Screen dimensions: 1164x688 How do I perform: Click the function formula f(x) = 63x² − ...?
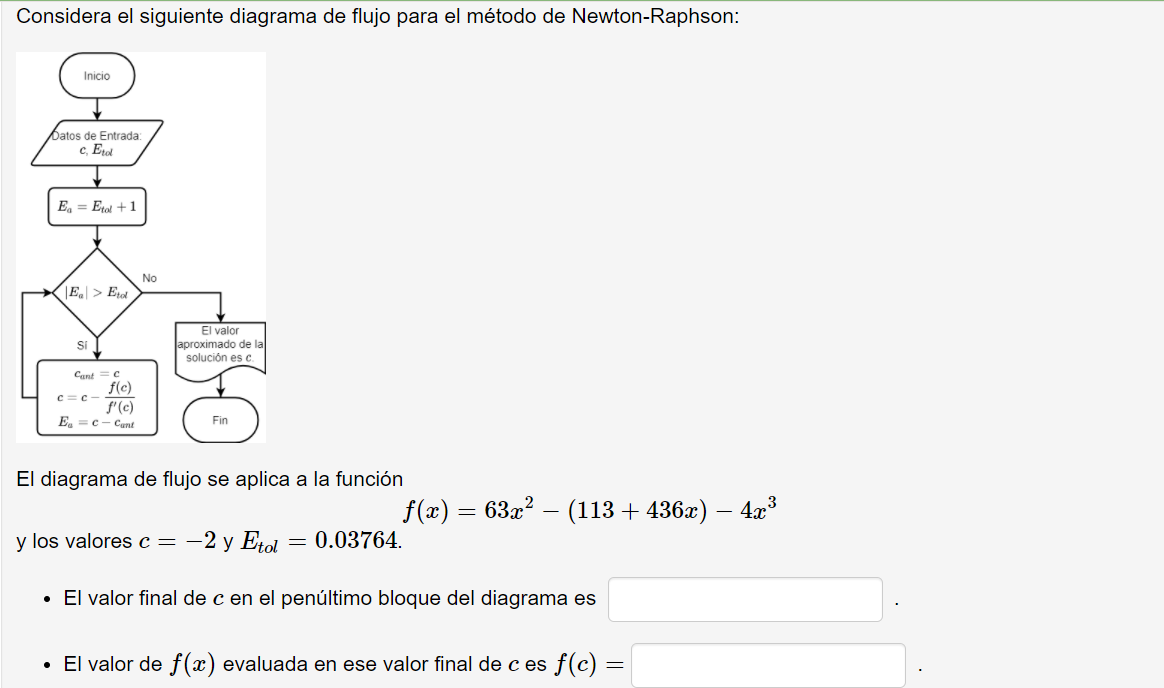[589, 510]
